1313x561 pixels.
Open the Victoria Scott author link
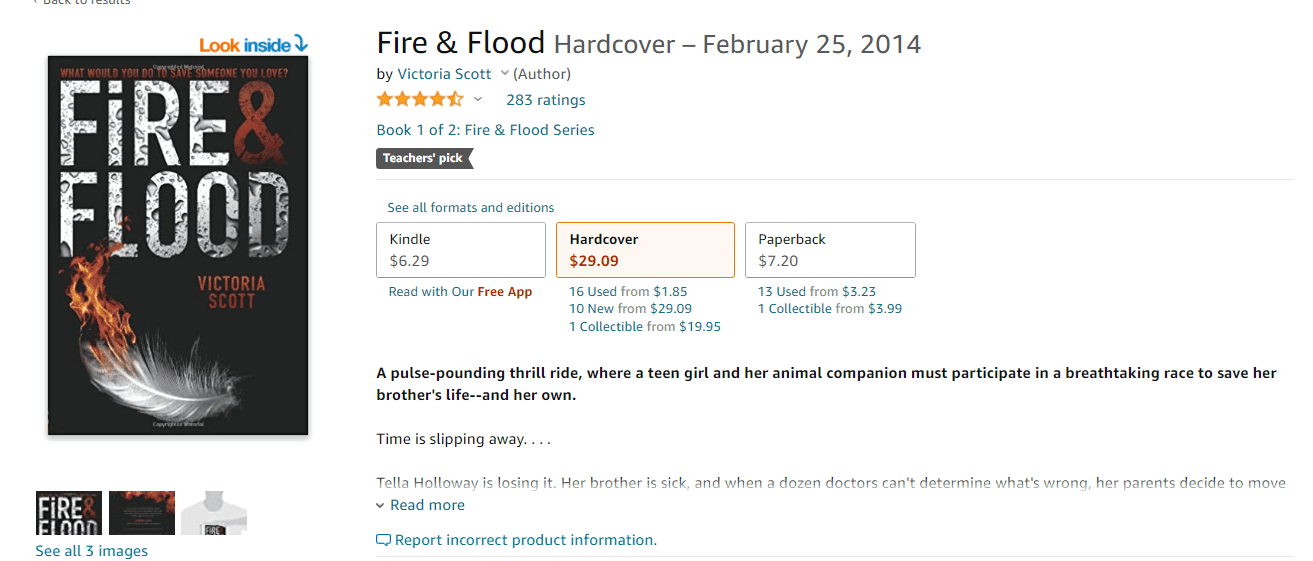pyautogui.click(x=444, y=74)
